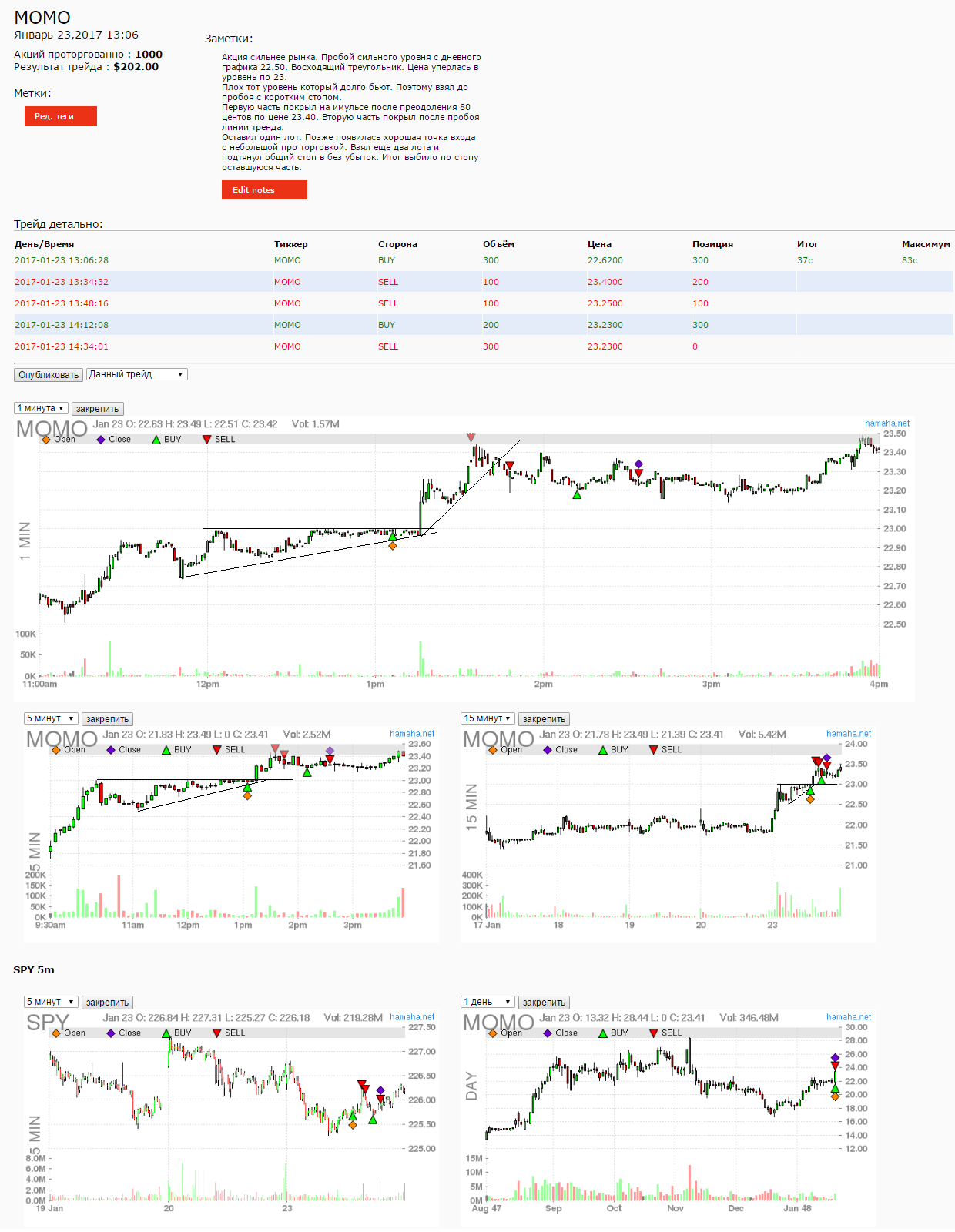Click 'закрепить' next to the '1 день' dropdown
This screenshot has width=955, height=1232.
pos(544,1003)
